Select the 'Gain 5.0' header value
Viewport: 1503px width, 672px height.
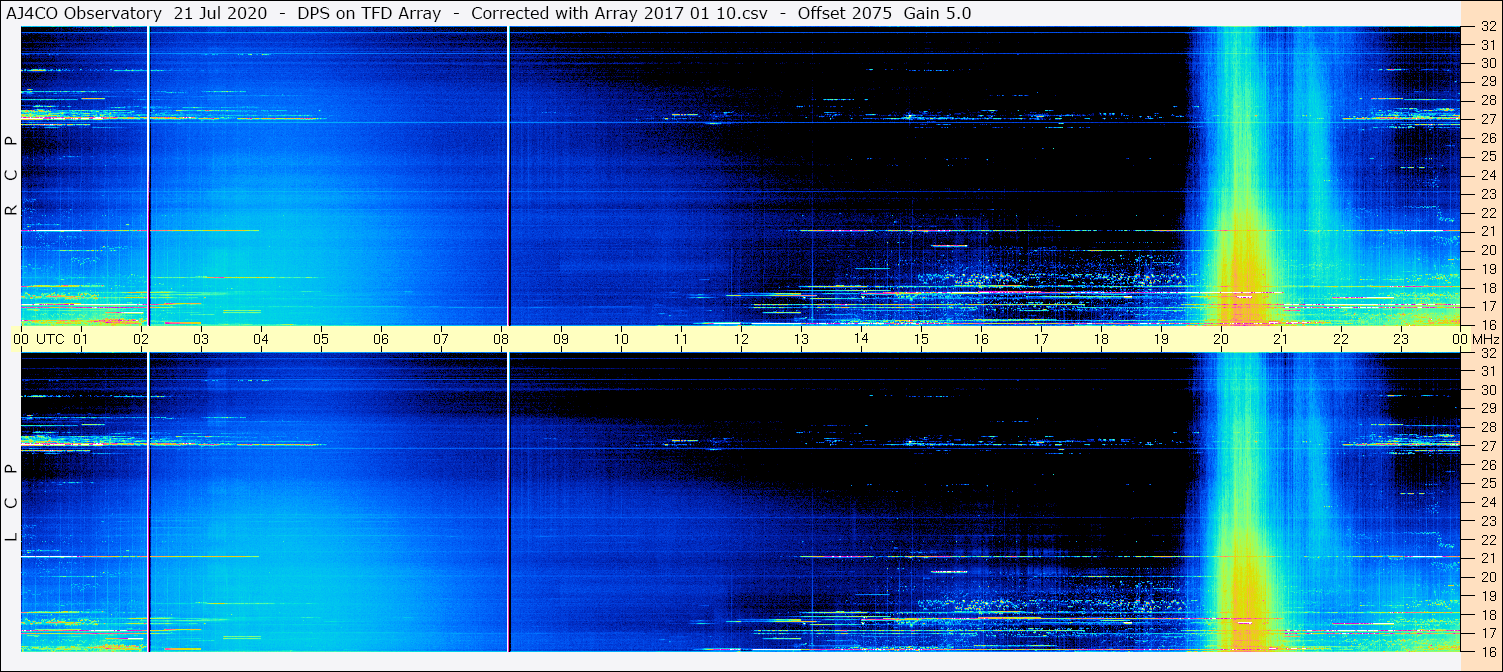[937, 14]
